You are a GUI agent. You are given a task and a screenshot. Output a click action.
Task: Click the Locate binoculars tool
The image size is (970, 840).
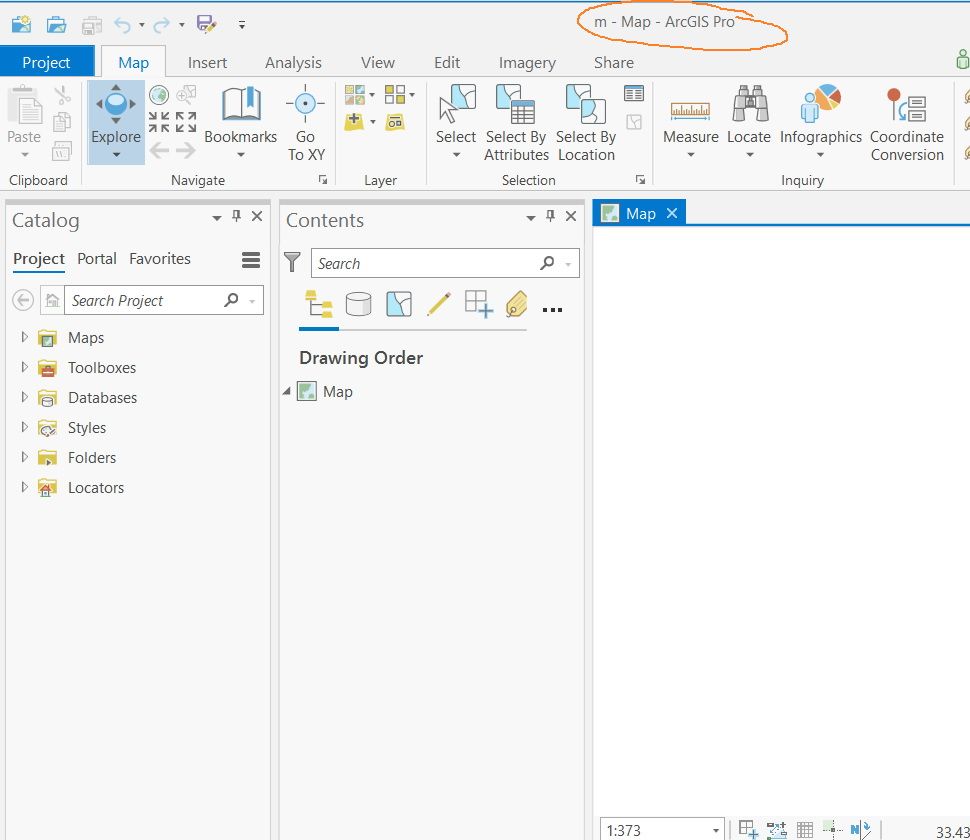coord(749,122)
